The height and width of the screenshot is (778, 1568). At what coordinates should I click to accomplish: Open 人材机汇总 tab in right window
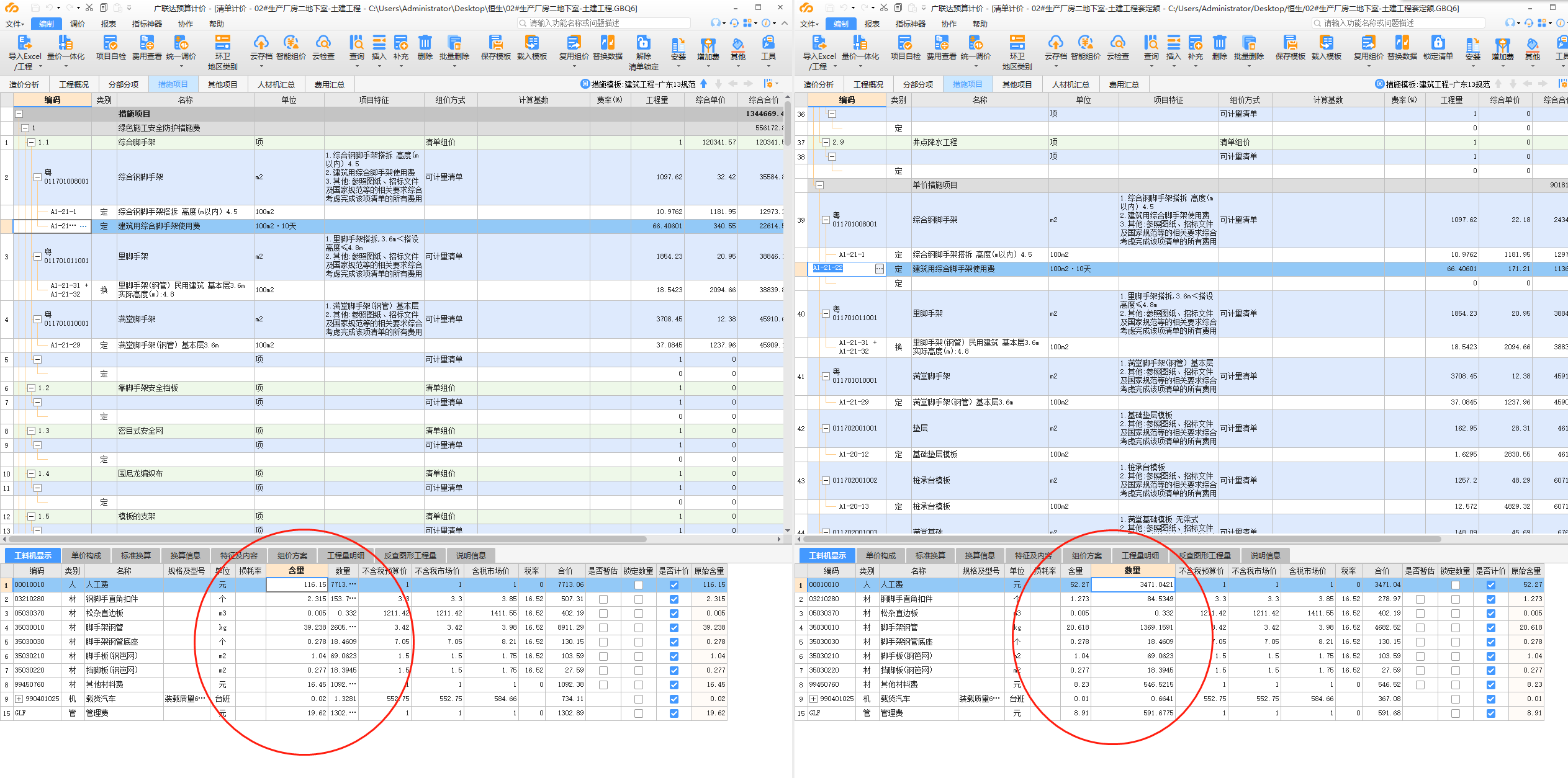[x=1071, y=84]
